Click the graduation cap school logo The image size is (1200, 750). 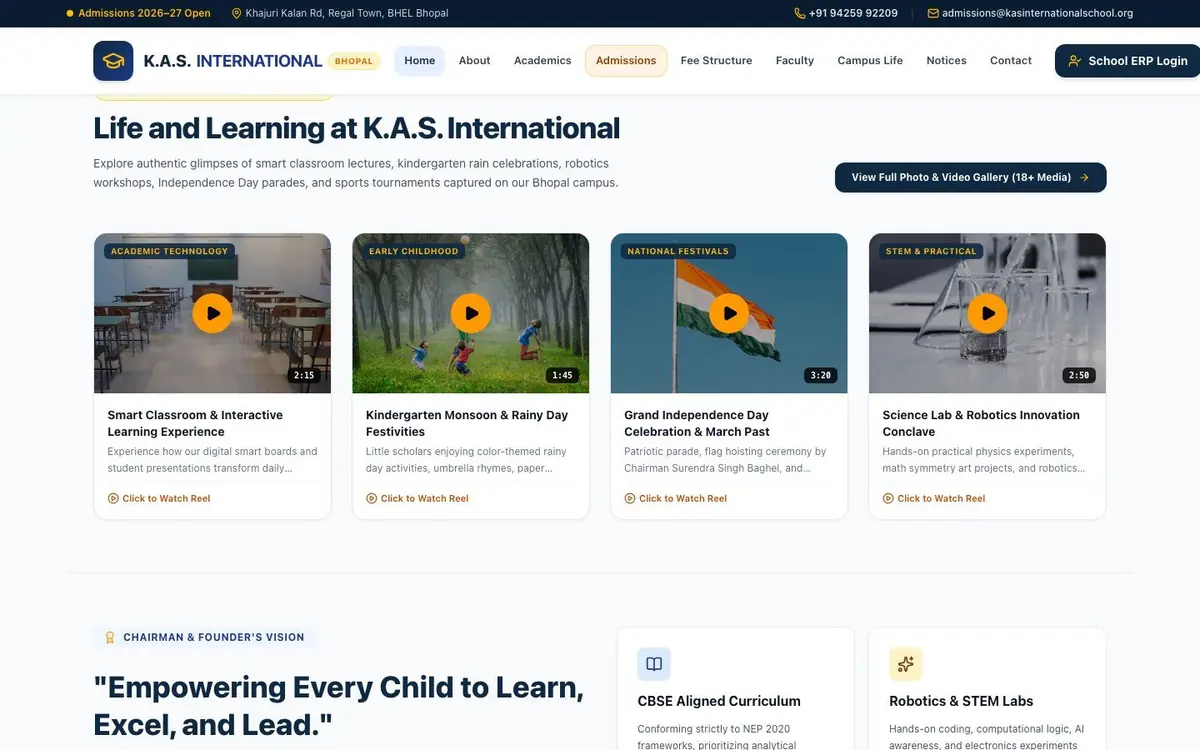(113, 61)
